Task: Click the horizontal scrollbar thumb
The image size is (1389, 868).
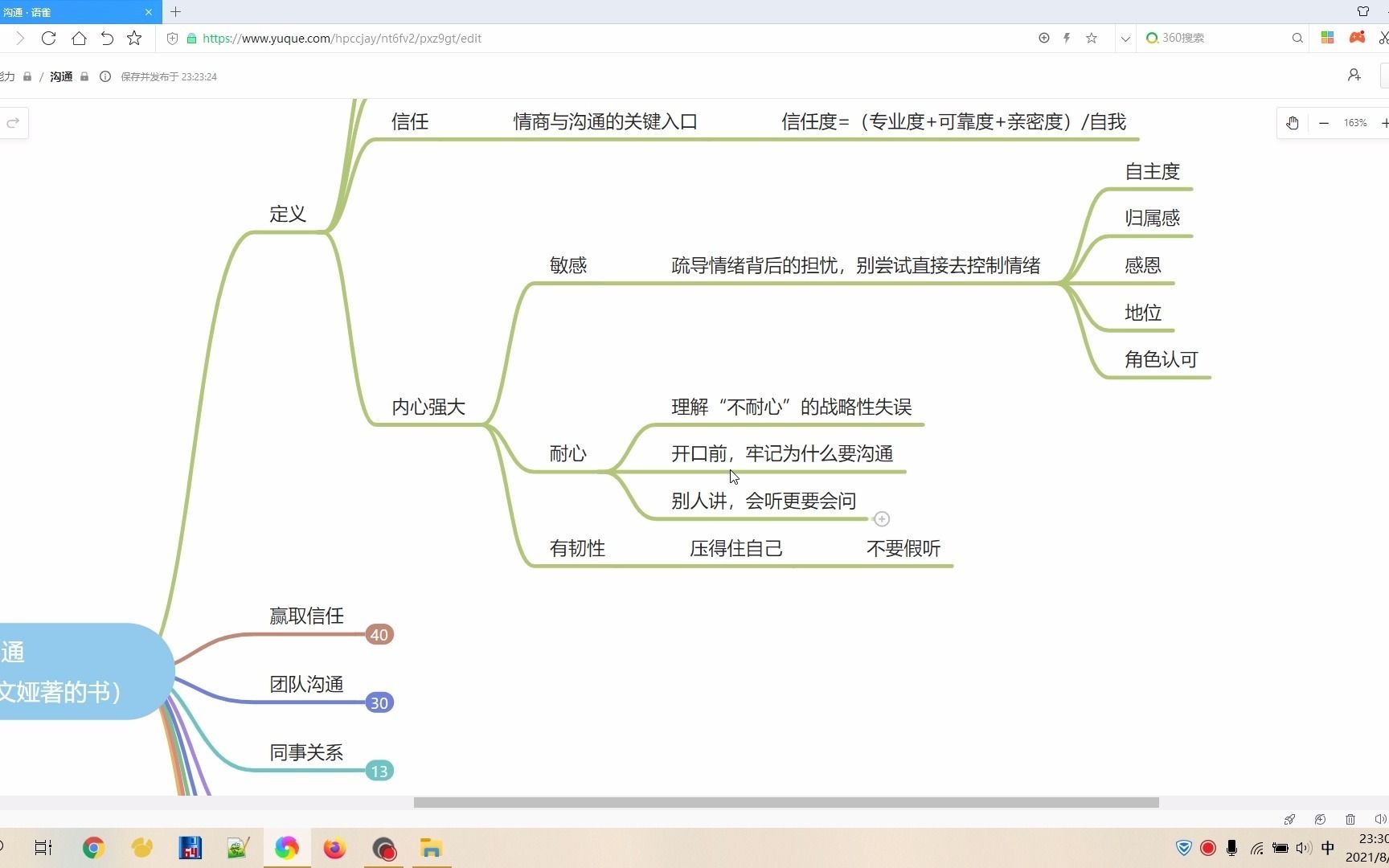Action: [786, 802]
